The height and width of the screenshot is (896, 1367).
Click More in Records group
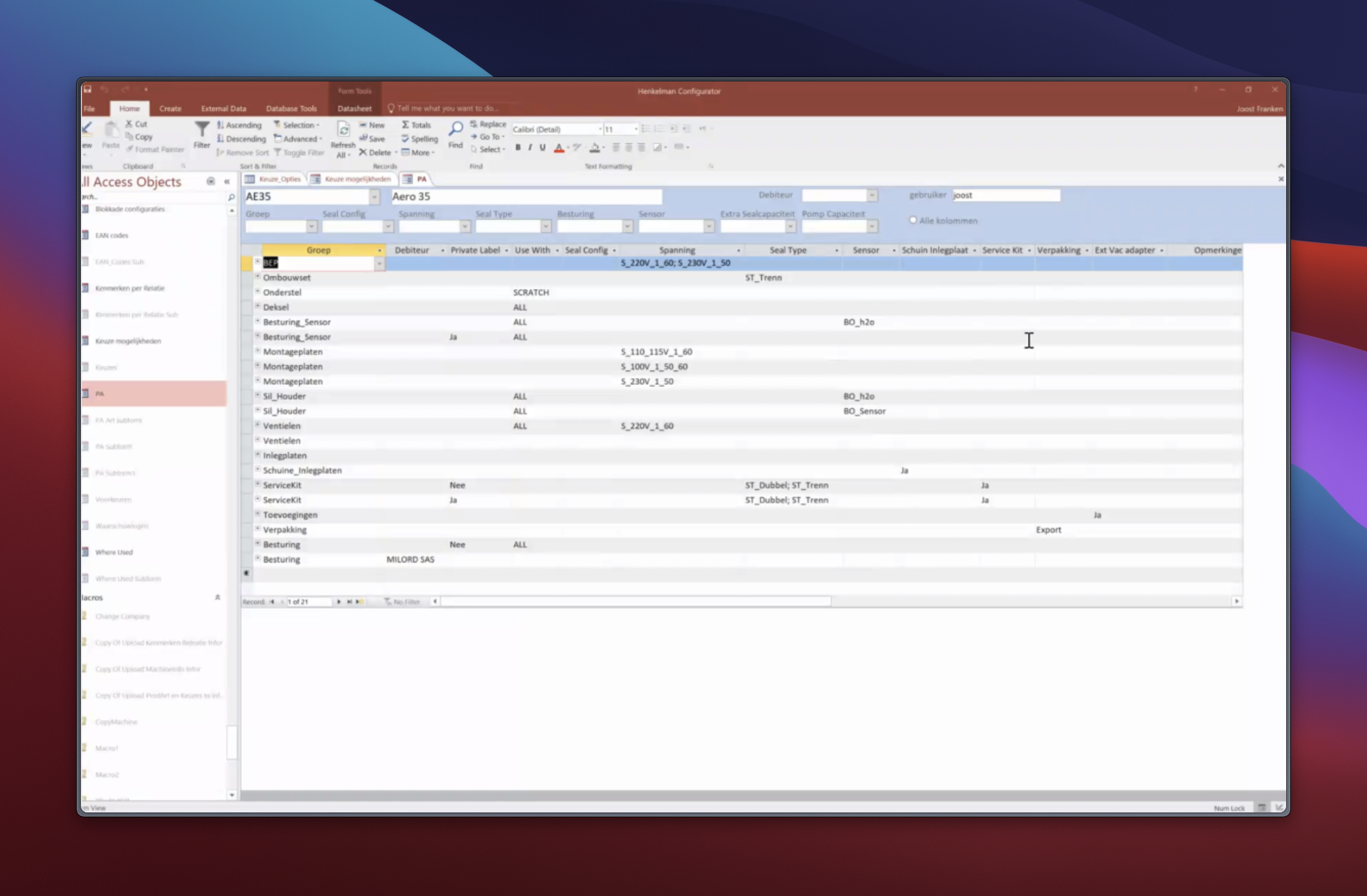[418, 152]
